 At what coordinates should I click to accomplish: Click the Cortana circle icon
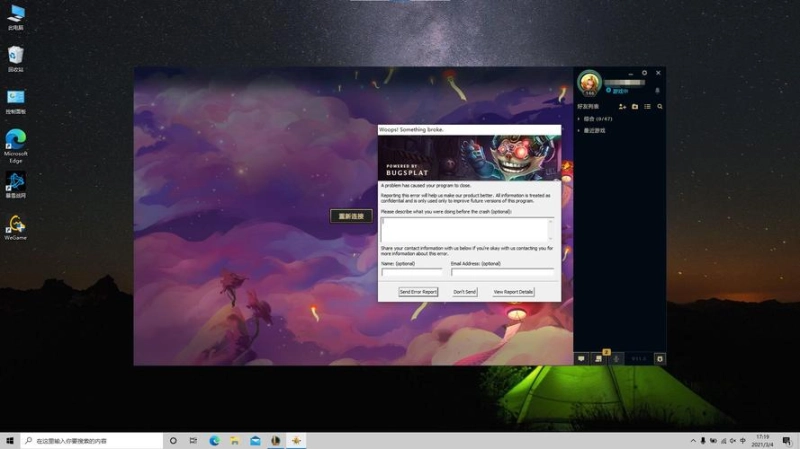(173, 440)
